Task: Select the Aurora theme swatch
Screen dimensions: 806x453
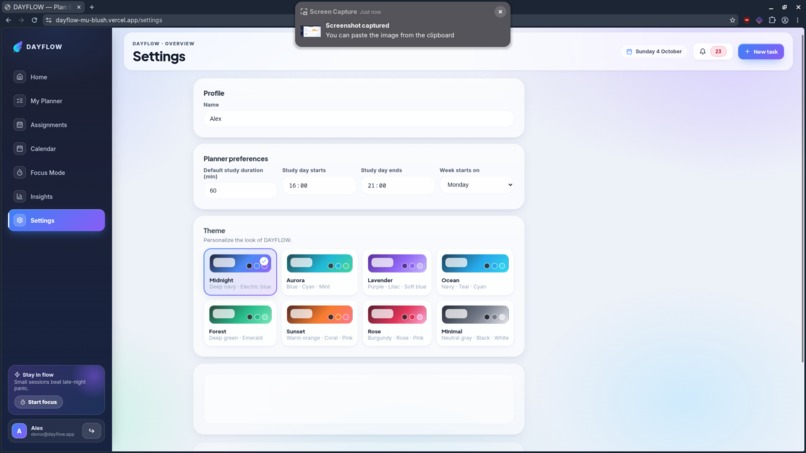Action: [x=319, y=272]
